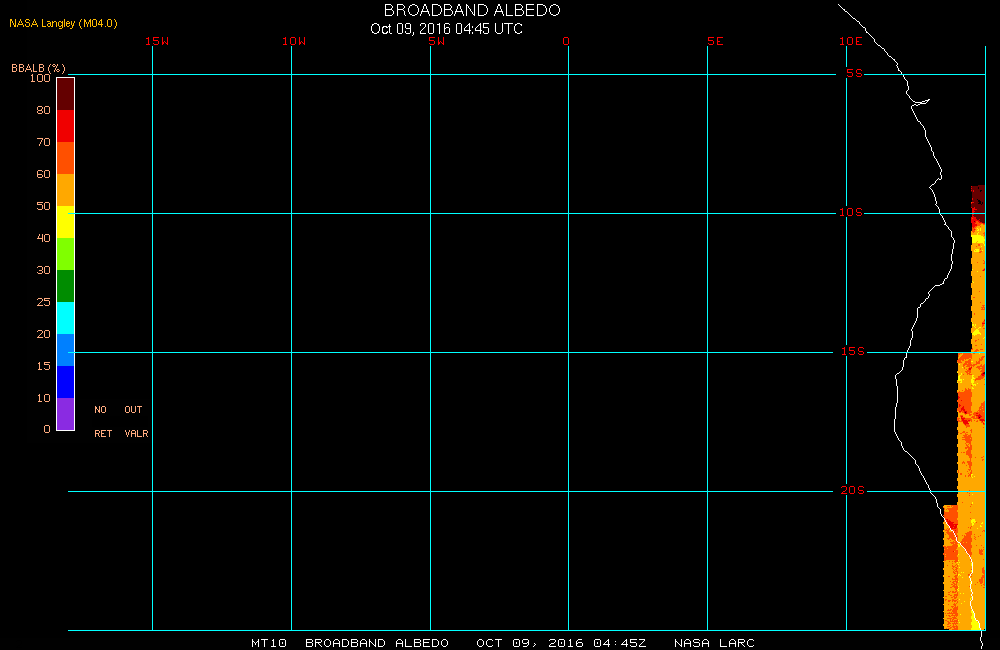Screen dimensions: 1000x650
Task: Click the legend scale value 100
Action: [40, 78]
